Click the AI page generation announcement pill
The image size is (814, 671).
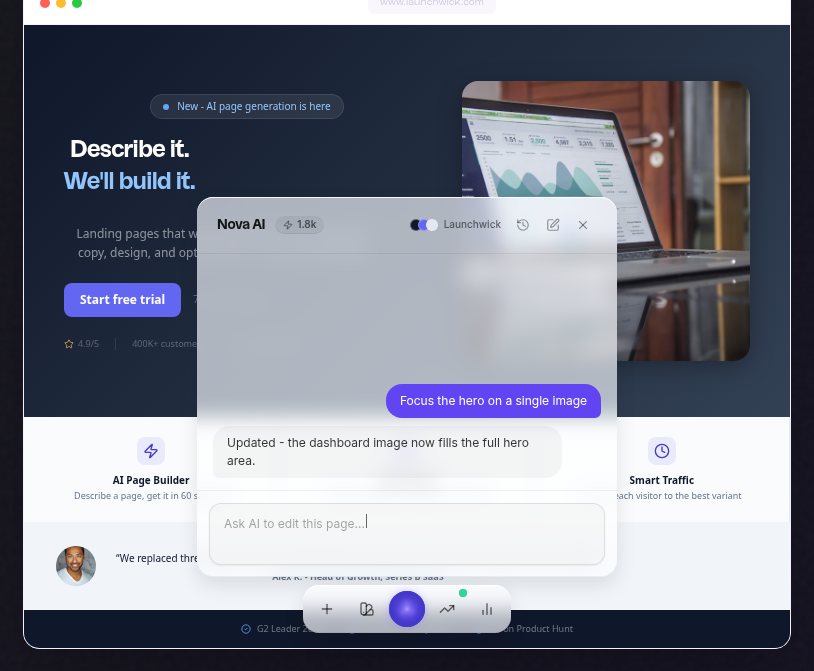click(x=247, y=106)
